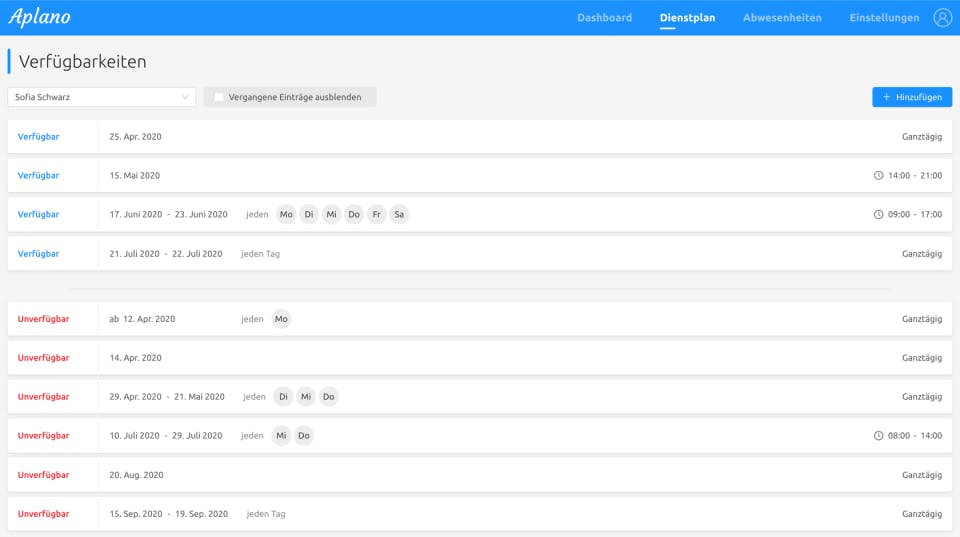Click the Hinzufügen button
The image size is (960, 537).
click(x=912, y=97)
